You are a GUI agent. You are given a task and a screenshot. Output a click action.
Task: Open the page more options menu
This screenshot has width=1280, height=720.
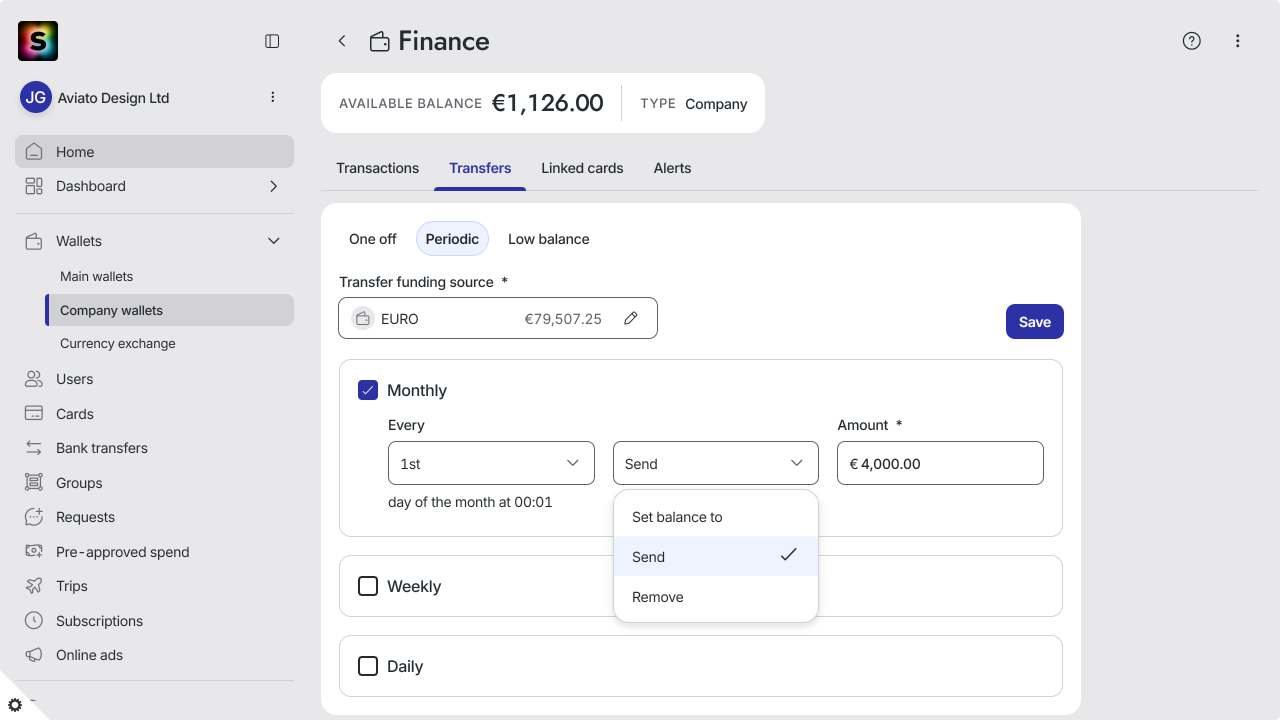point(1238,41)
